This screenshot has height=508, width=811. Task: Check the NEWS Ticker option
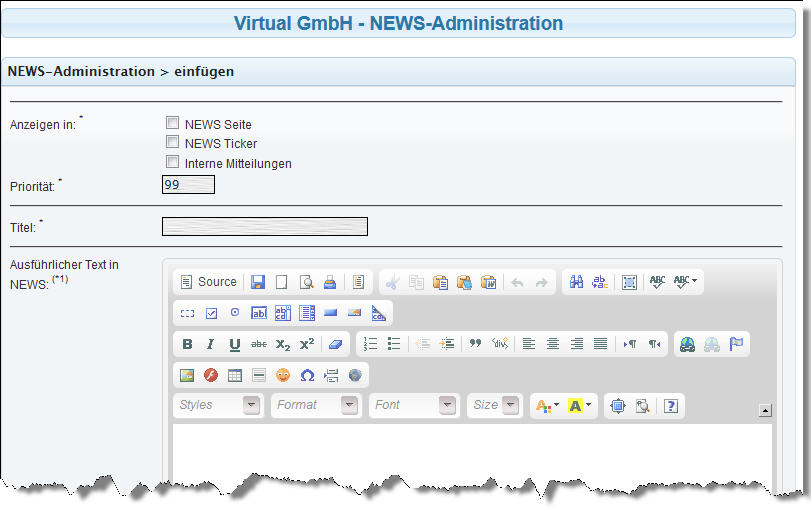(173, 143)
